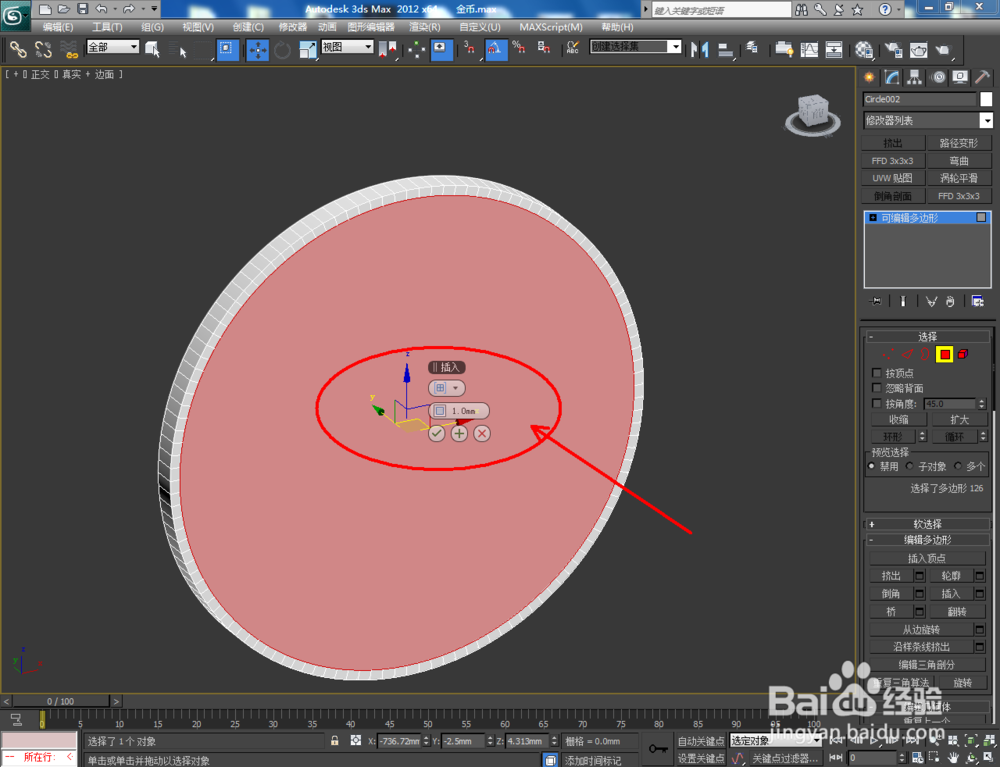Select the 子对象 preview radio button
The image size is (1000, 767).
coord(909,467)
